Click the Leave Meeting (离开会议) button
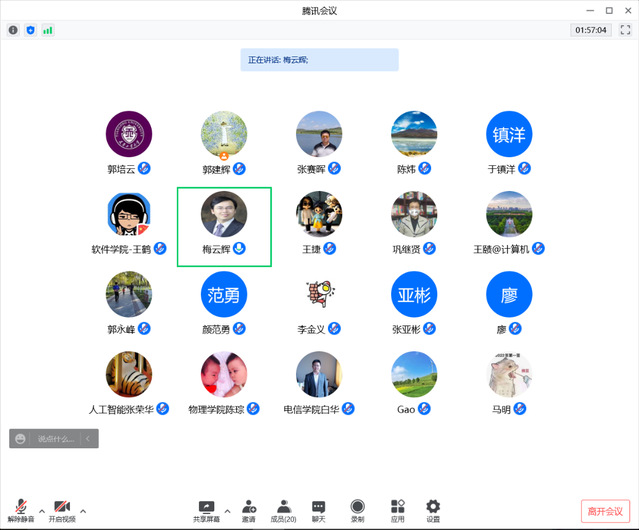Screen dimensions: 639x530 (606, 511)
